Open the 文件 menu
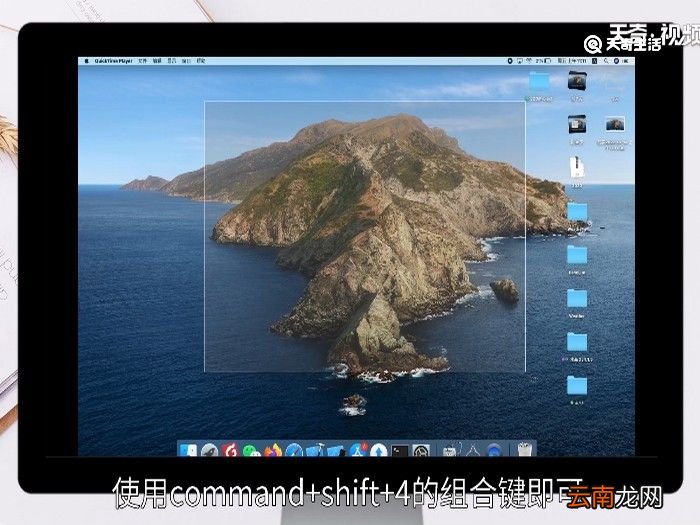 (142, 61)
